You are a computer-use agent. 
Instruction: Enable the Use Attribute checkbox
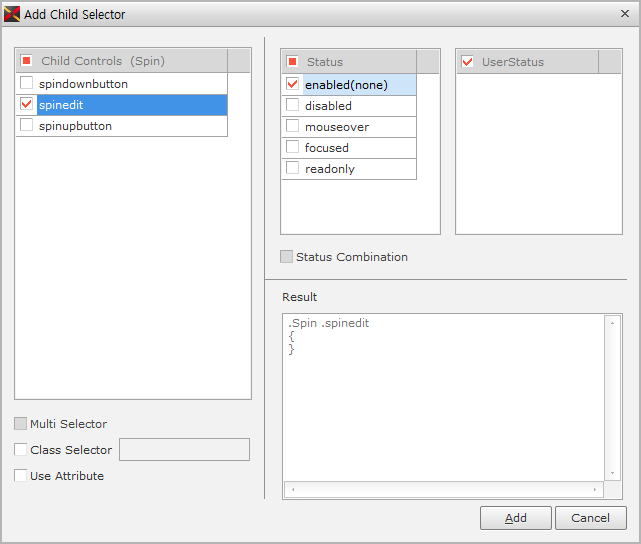21,476
